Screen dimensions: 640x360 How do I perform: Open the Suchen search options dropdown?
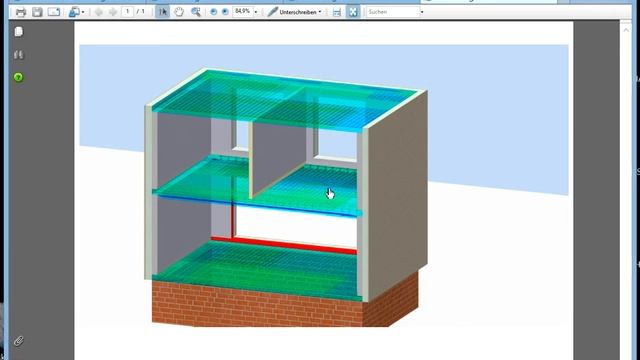pos(422,12)
